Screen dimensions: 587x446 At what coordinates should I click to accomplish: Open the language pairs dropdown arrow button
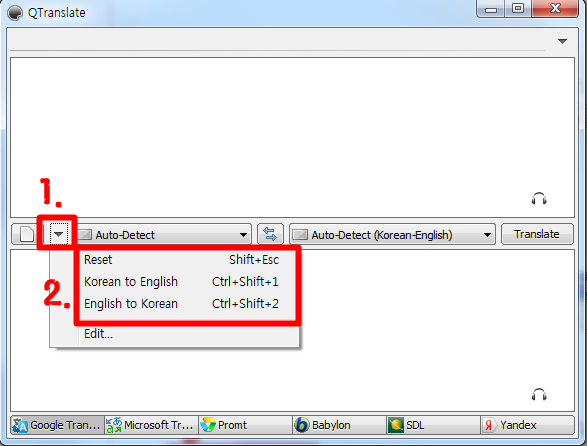(58, 234)
